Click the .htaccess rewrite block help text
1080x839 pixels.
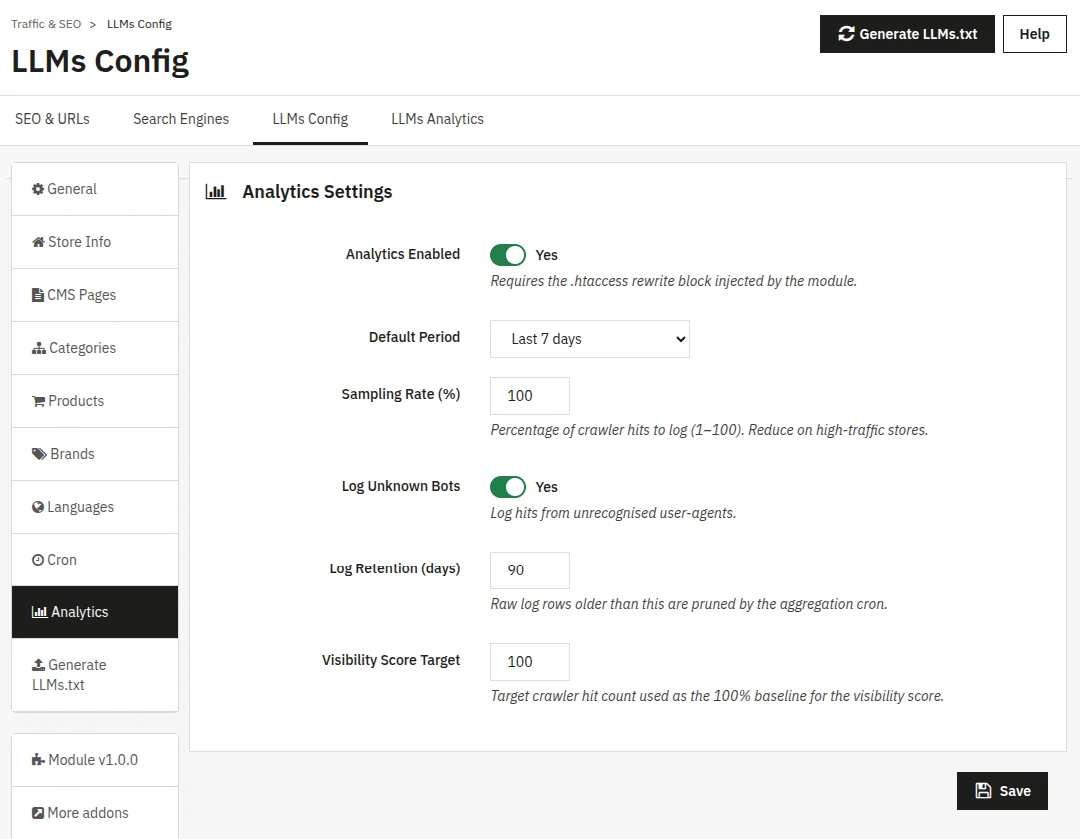(x=674, y=281)
